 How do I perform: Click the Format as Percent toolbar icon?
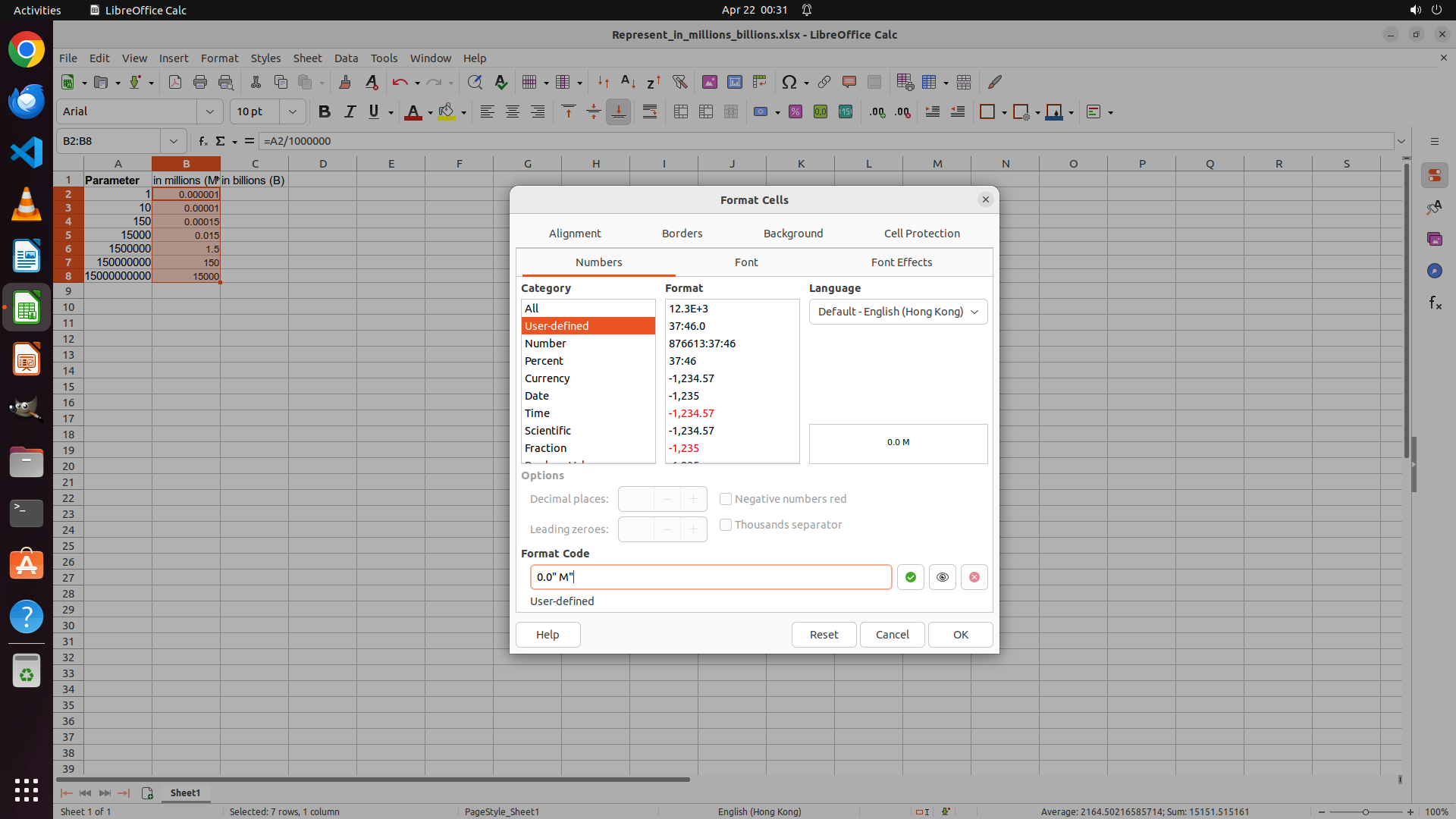795,111
